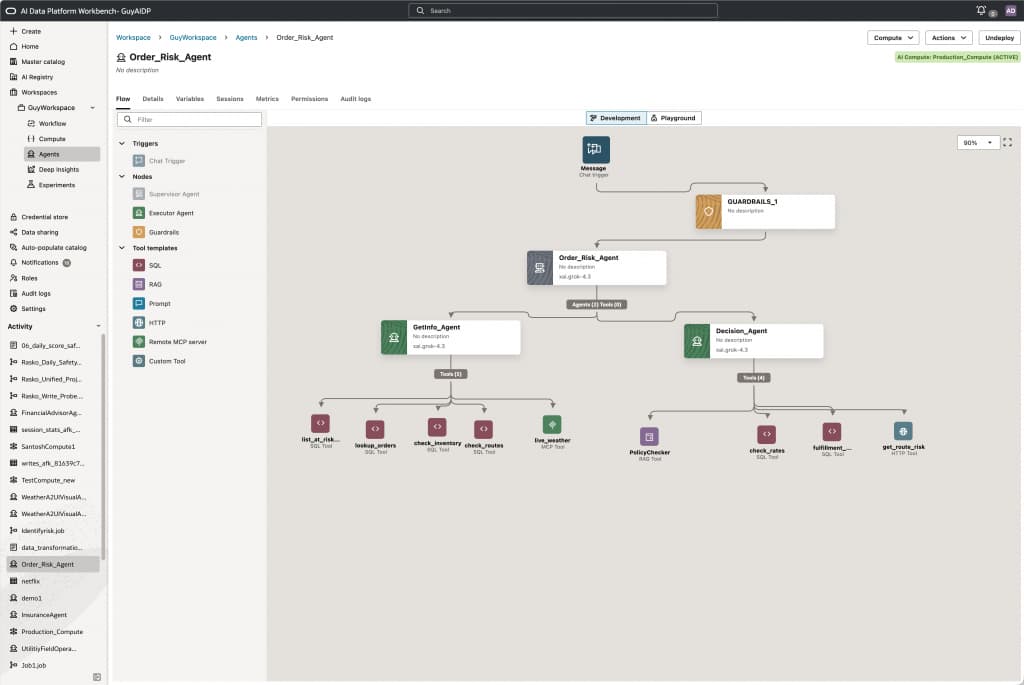Click the Create button in sidebar
Screen dimensions: 1024x685
[25, 31]
